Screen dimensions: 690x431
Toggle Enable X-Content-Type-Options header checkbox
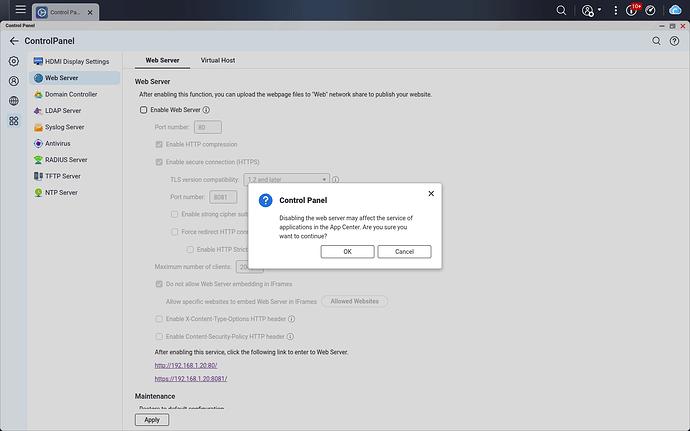159,319
